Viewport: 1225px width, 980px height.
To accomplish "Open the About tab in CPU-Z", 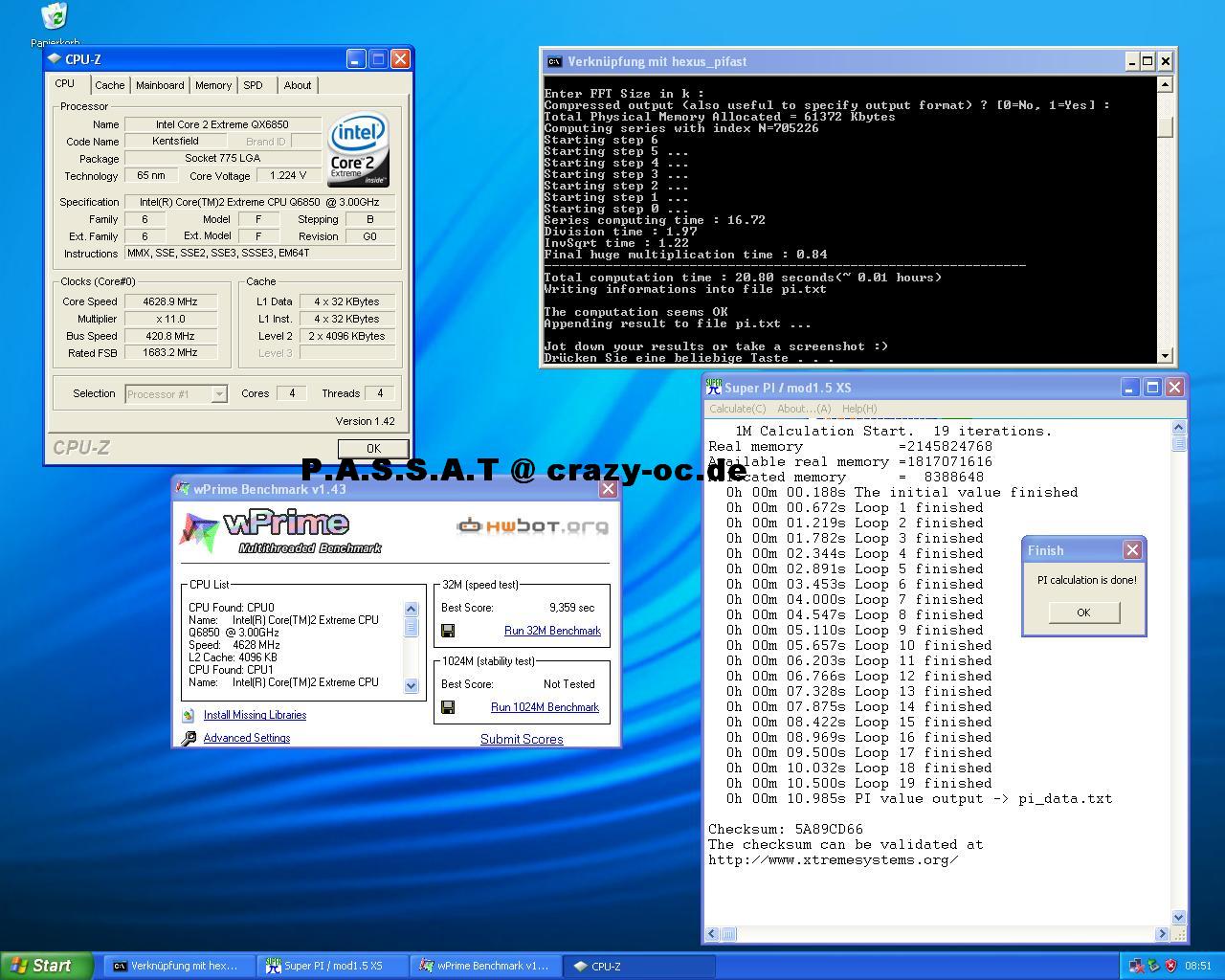I will 298,85.
